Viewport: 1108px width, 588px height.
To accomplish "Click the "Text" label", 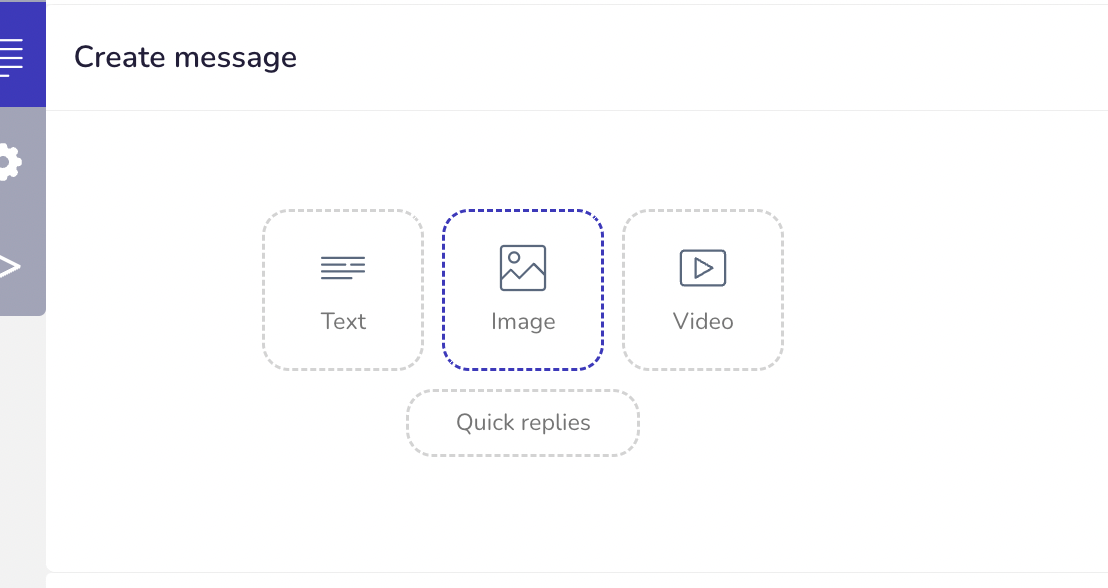I will click(x=343, y=322).
